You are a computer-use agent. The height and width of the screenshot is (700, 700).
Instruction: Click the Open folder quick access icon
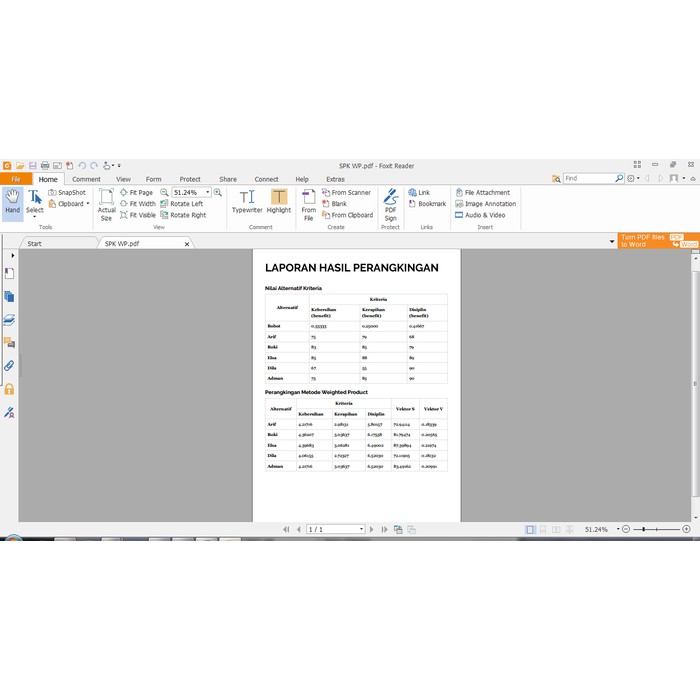click(x=20, y=166)
